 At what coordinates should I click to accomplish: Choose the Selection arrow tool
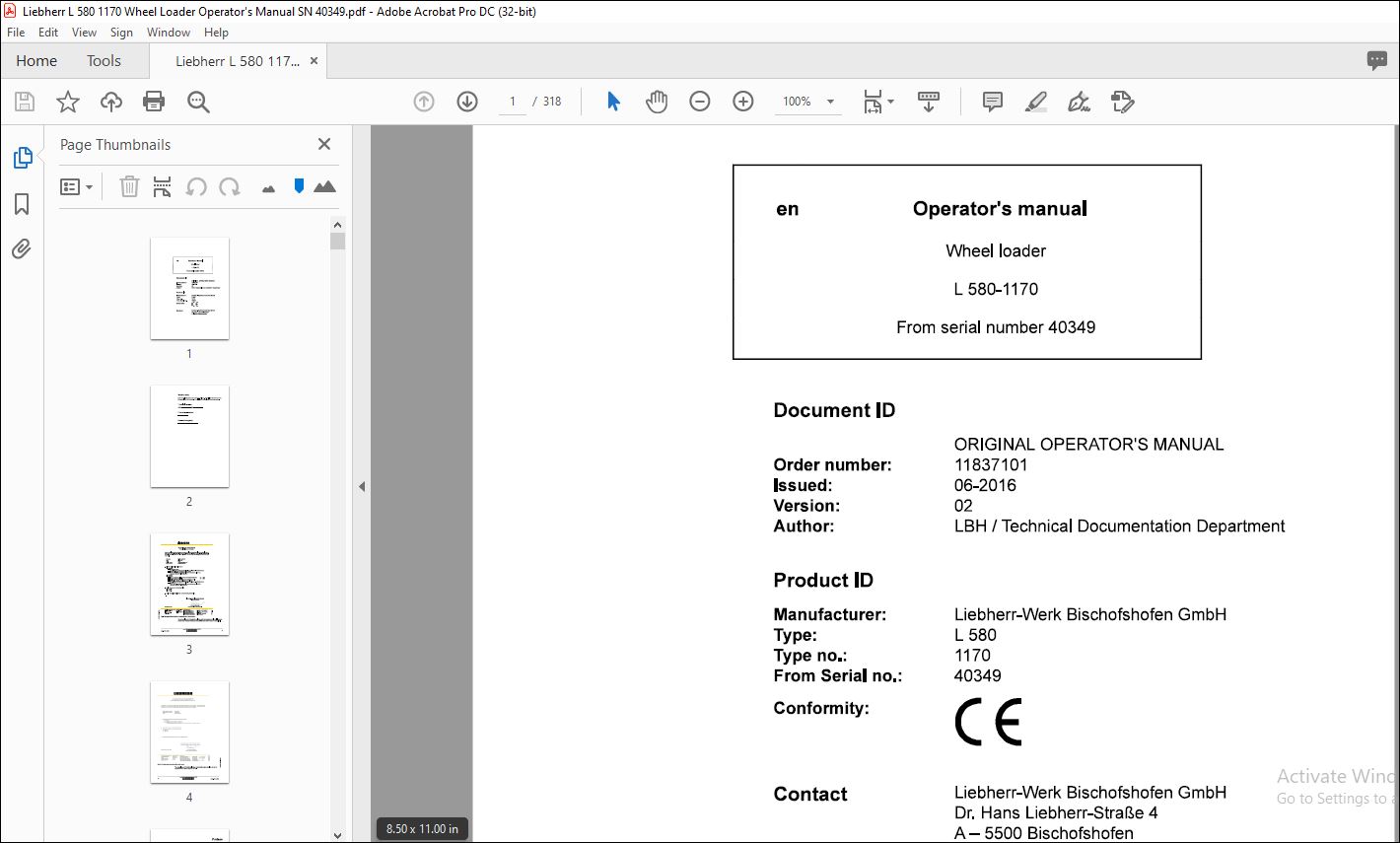(x=613, y=102)
